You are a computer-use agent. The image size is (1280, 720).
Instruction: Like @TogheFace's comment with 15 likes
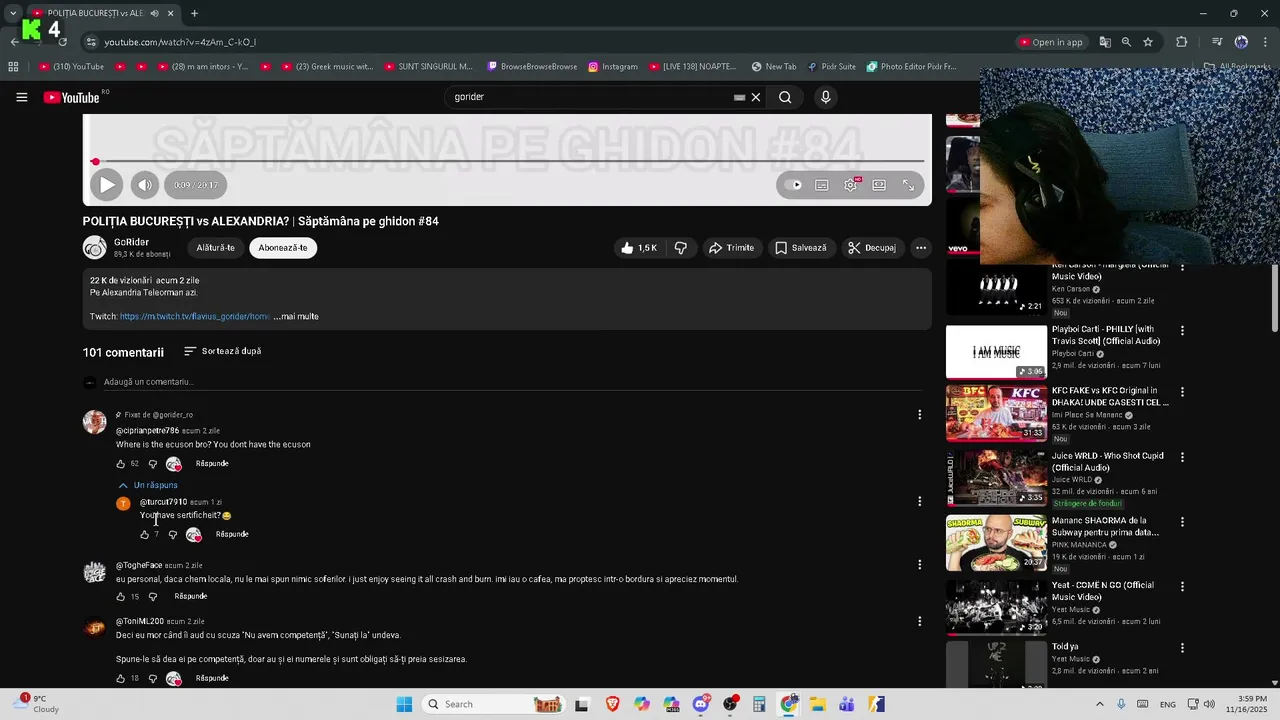pos(121,597)
